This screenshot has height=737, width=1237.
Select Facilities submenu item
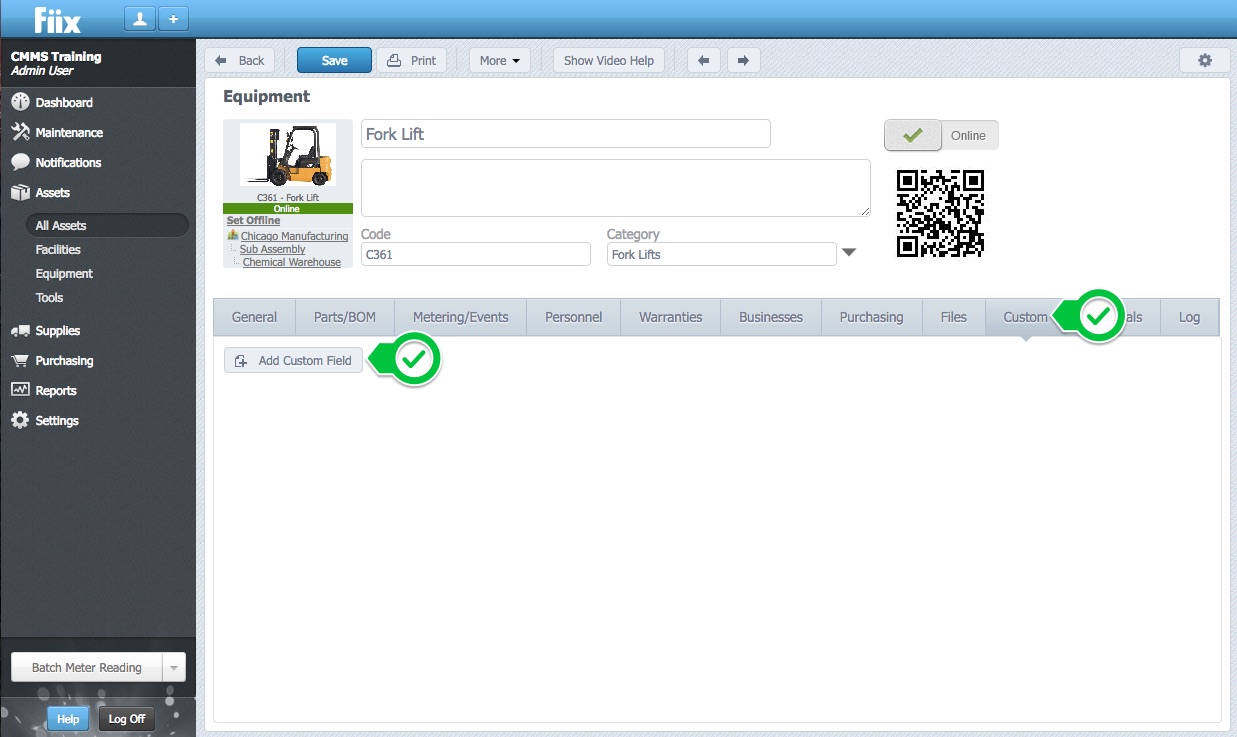tap(58, 249)
